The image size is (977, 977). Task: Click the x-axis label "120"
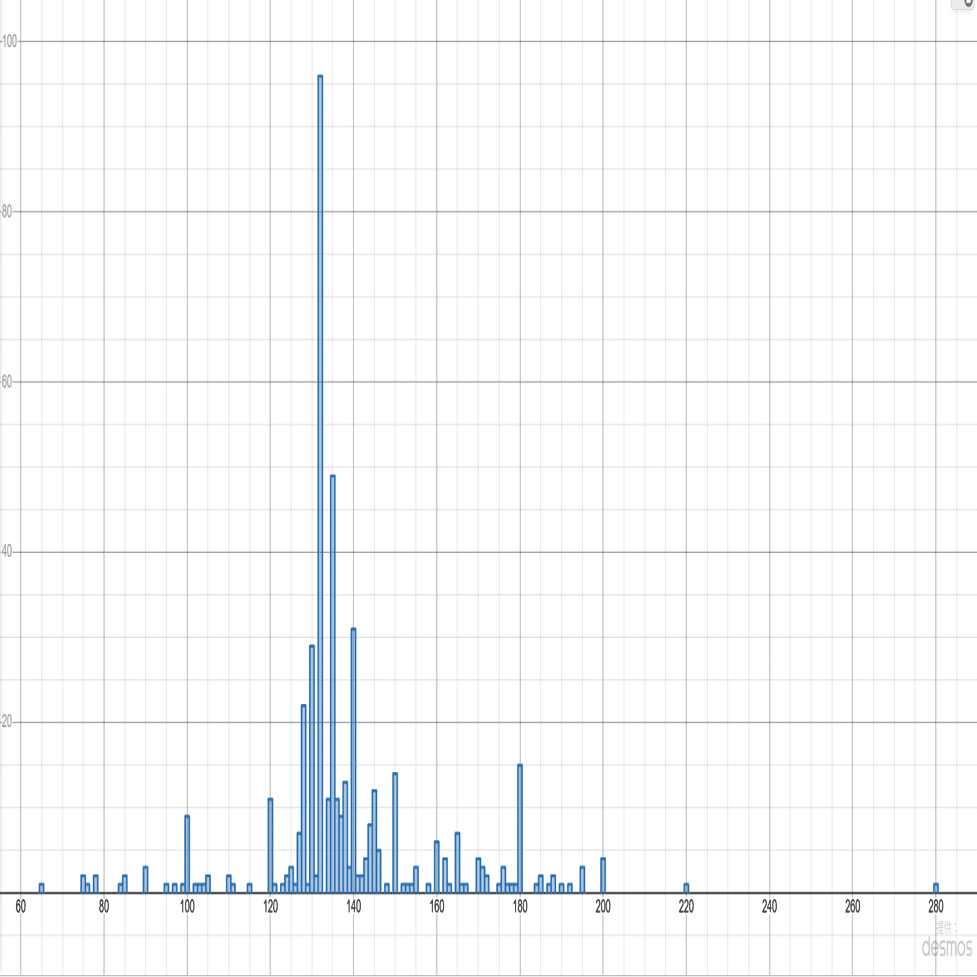(270, 907)
